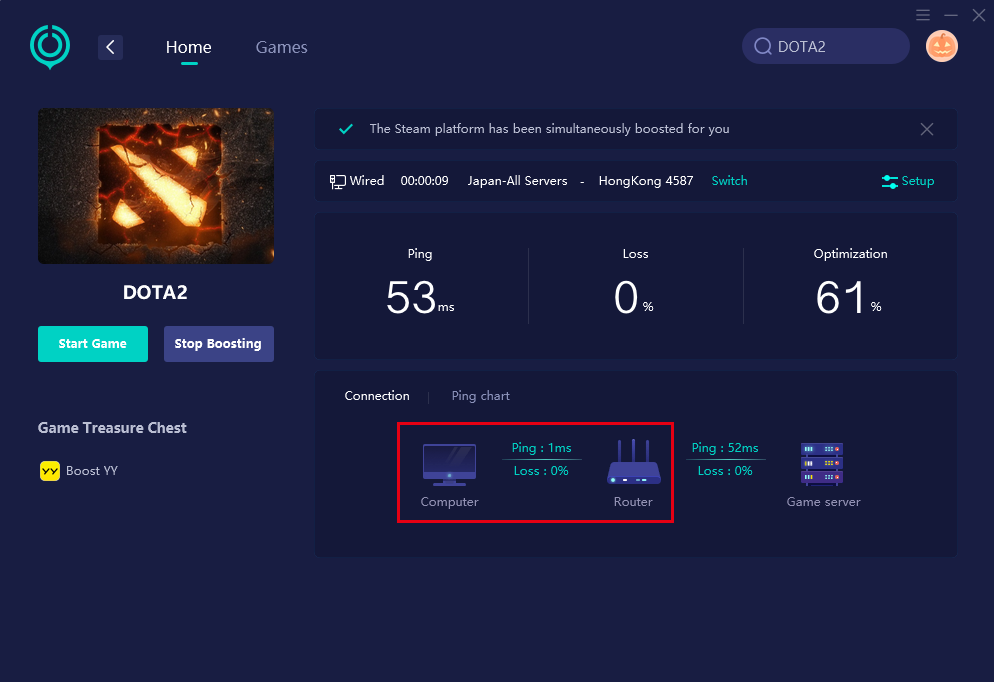Click the wired connection icon
This screenshot has height=682, width=994.
point(337,182)
